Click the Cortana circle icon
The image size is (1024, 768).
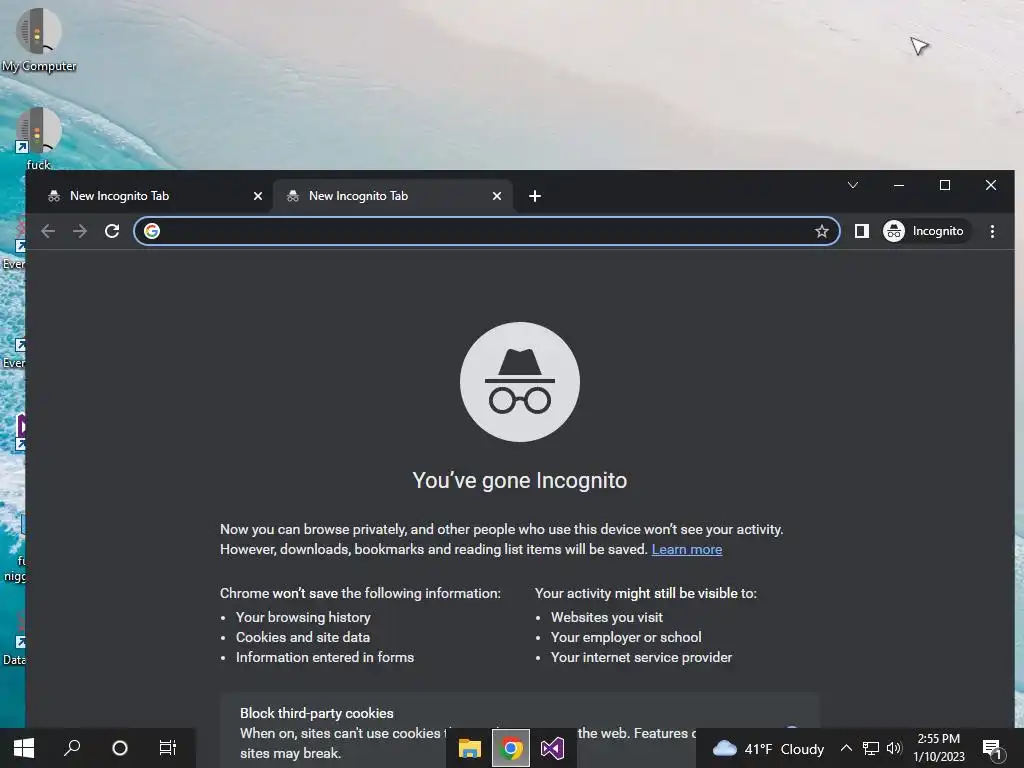coord(120,748)
